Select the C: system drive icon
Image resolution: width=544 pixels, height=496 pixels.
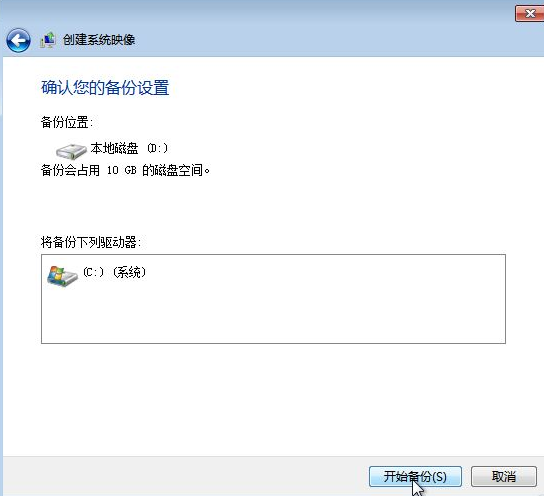click(62, 276)
